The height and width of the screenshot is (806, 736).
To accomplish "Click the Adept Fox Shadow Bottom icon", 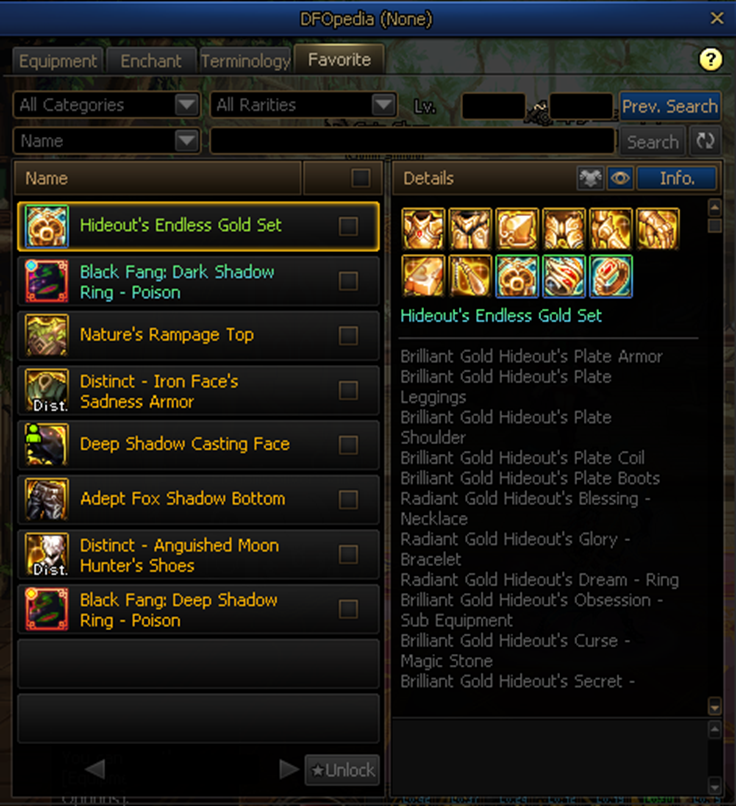I will (x=47, y=499).
